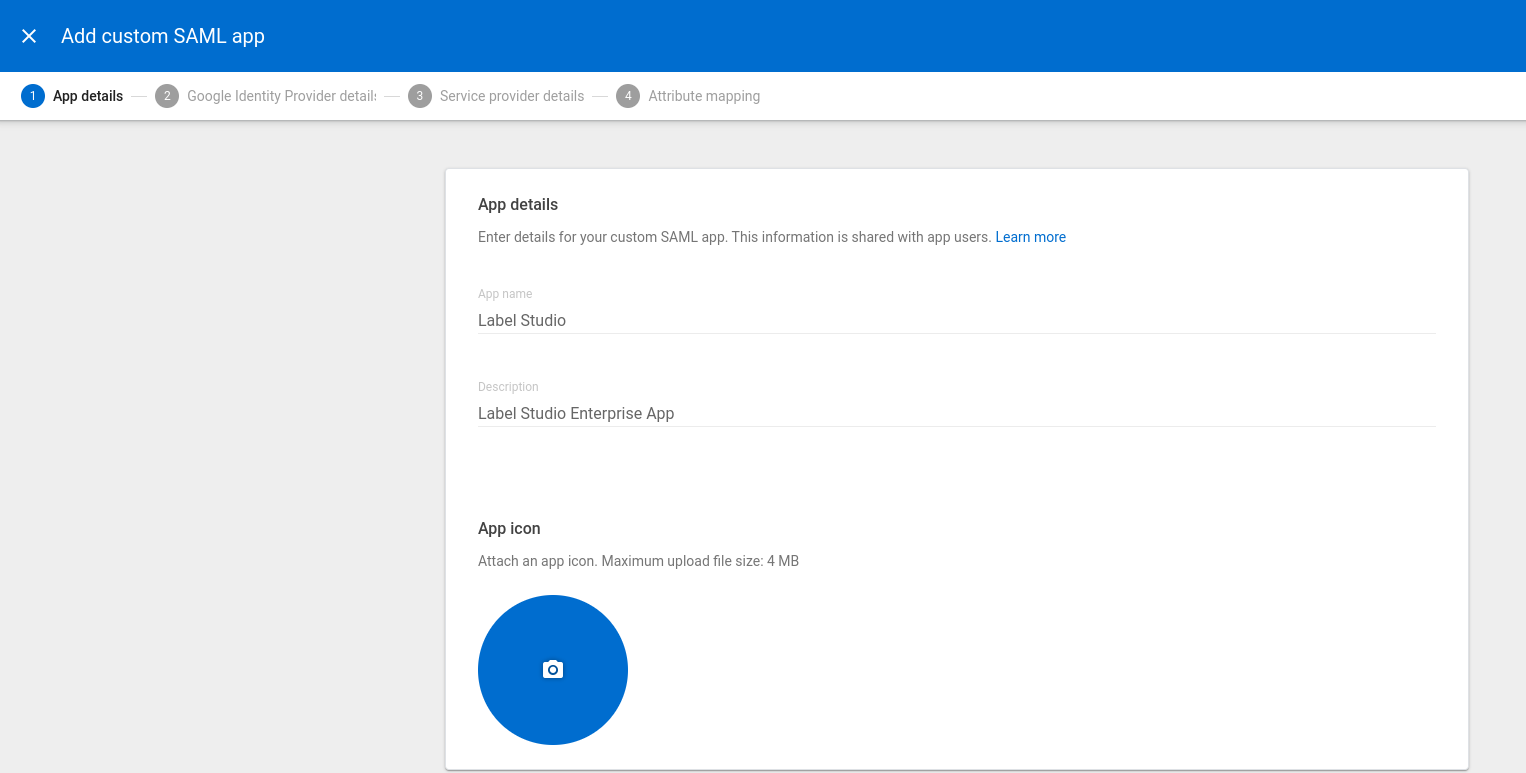Click the App name field label
Screen dimensions: 1526x773
click(x=505, y=294)
